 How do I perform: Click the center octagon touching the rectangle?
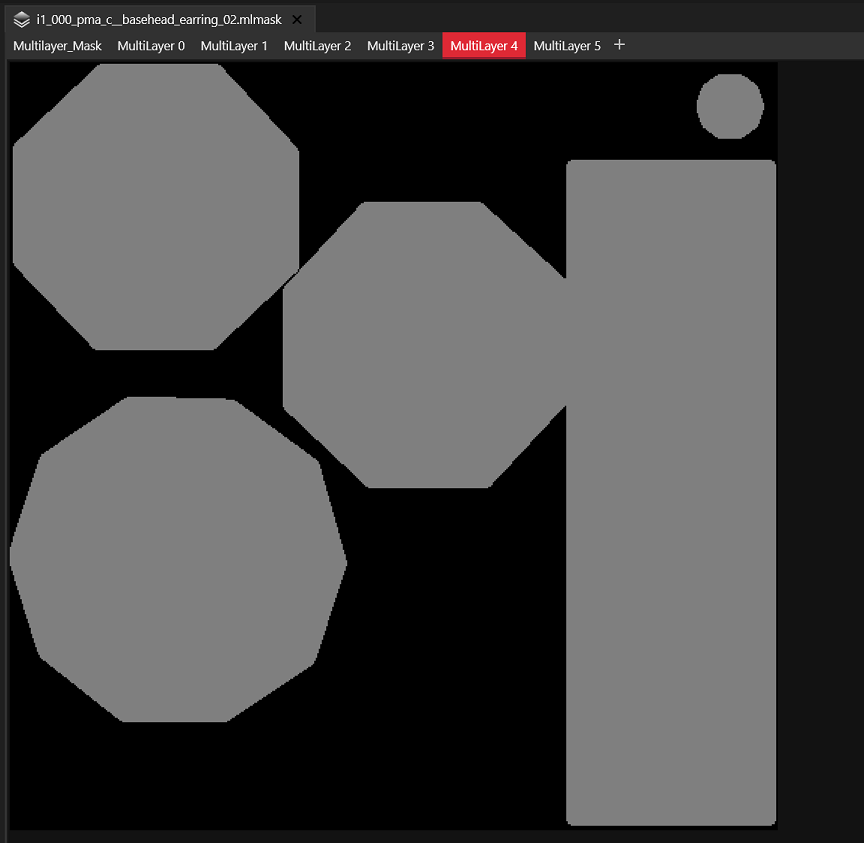pos(424,345)
